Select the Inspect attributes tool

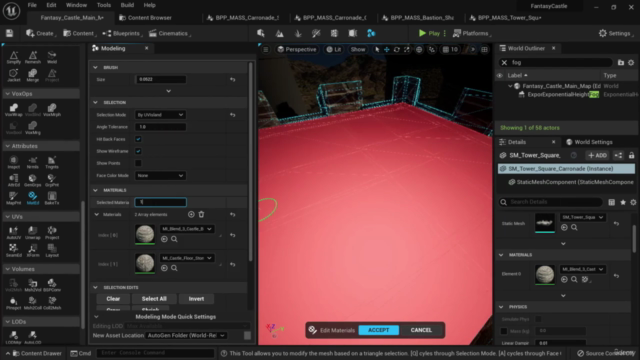coord(13,162)
